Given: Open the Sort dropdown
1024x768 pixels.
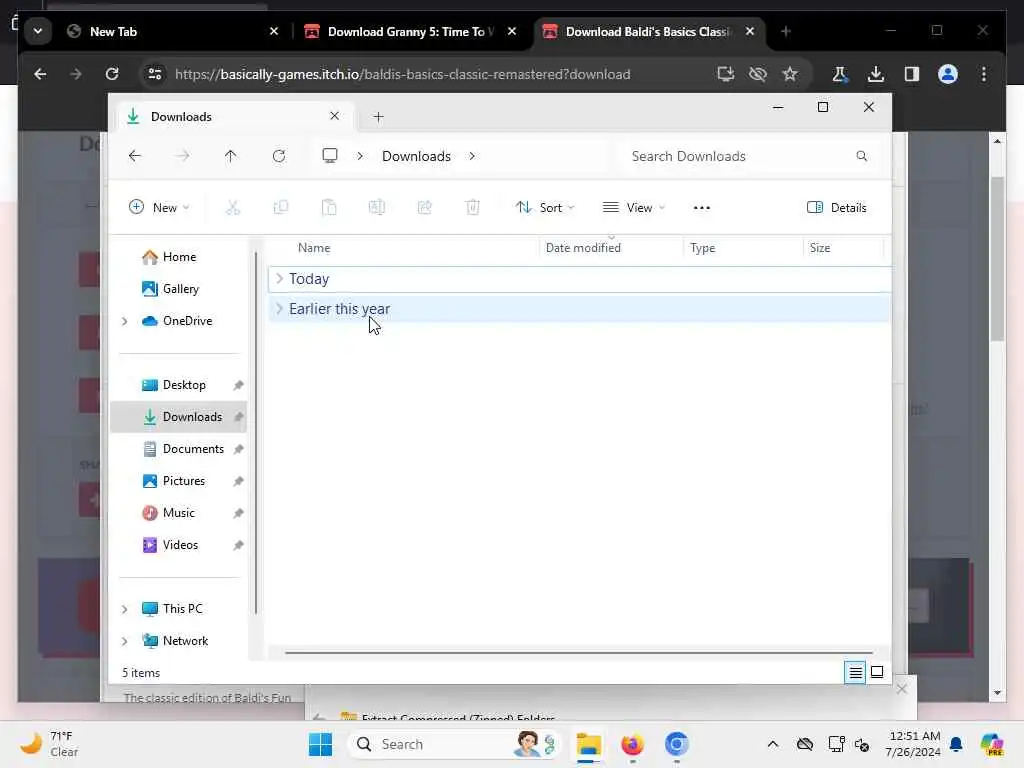Looking at the screenshot, I should (545, 208).
